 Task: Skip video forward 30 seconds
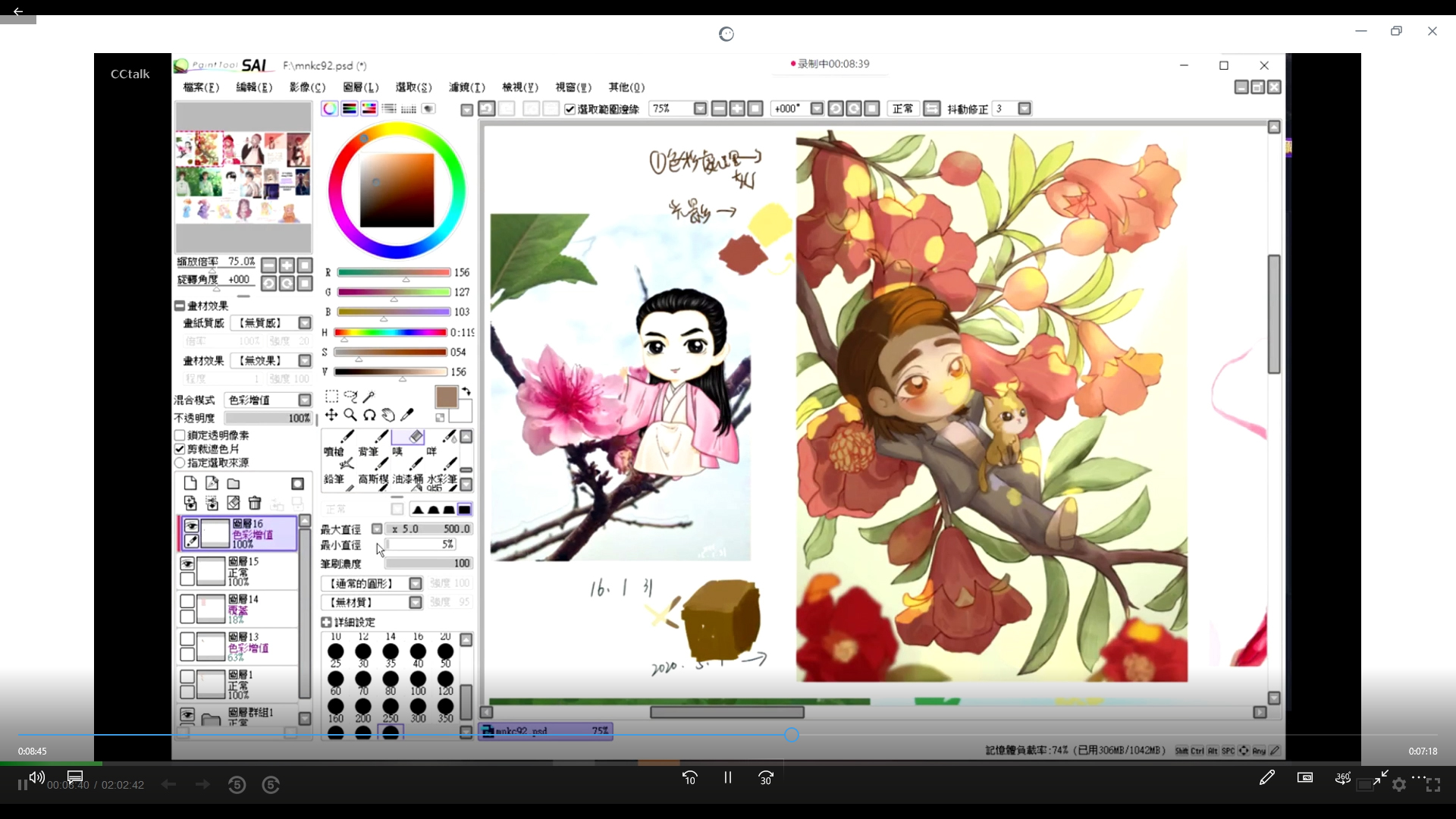[x=766, y=778]
